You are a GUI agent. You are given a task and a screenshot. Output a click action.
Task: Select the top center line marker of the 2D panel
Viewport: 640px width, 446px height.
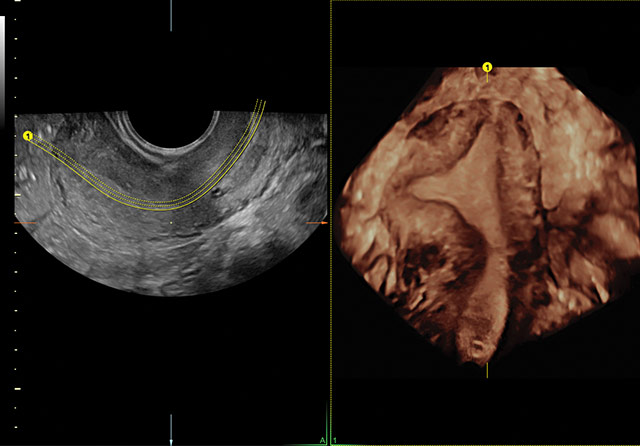(x=171, y=15)
